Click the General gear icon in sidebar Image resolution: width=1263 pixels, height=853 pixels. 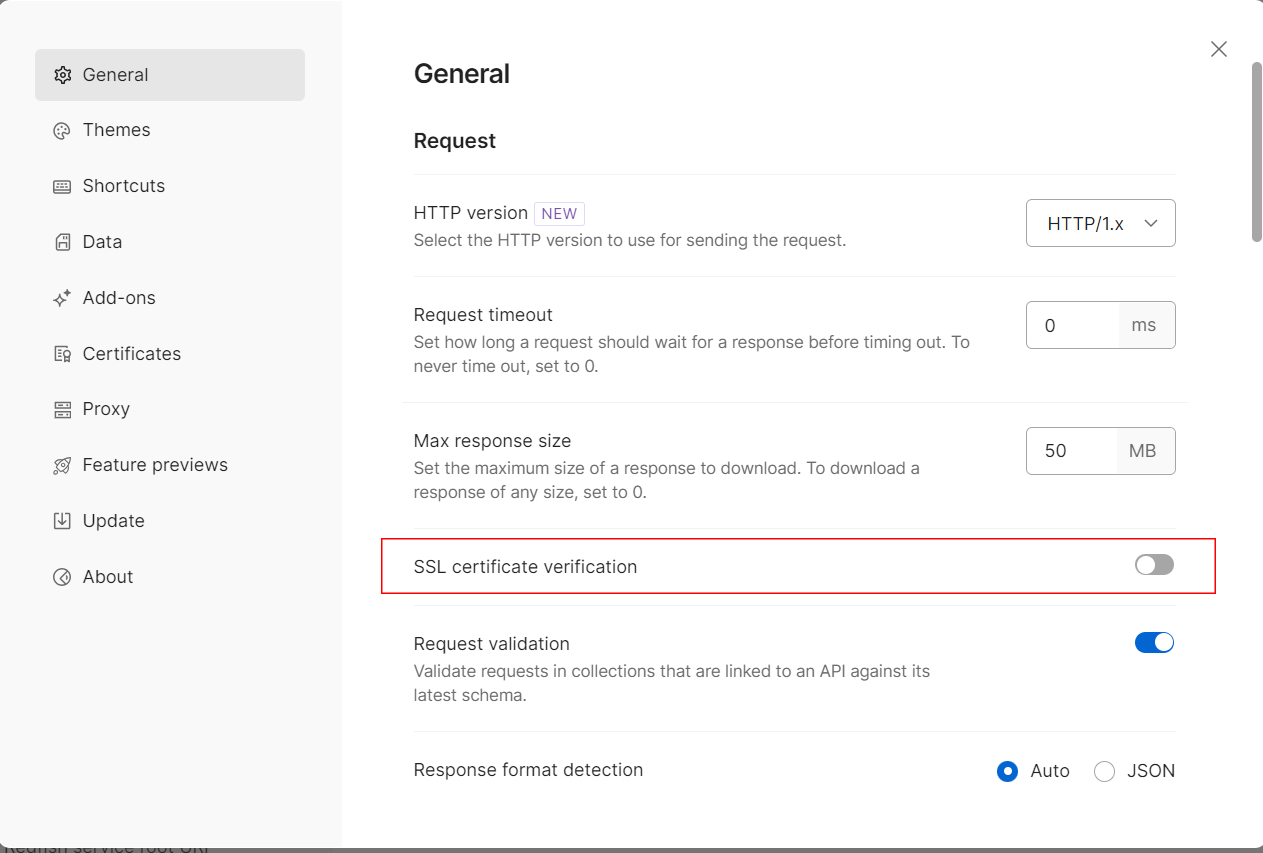click(62, 75)
